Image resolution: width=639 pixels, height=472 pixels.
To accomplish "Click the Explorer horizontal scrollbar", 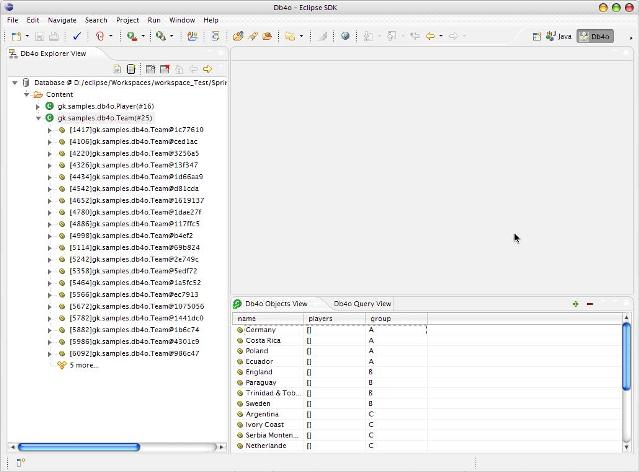I will click(x=78, y=447).
